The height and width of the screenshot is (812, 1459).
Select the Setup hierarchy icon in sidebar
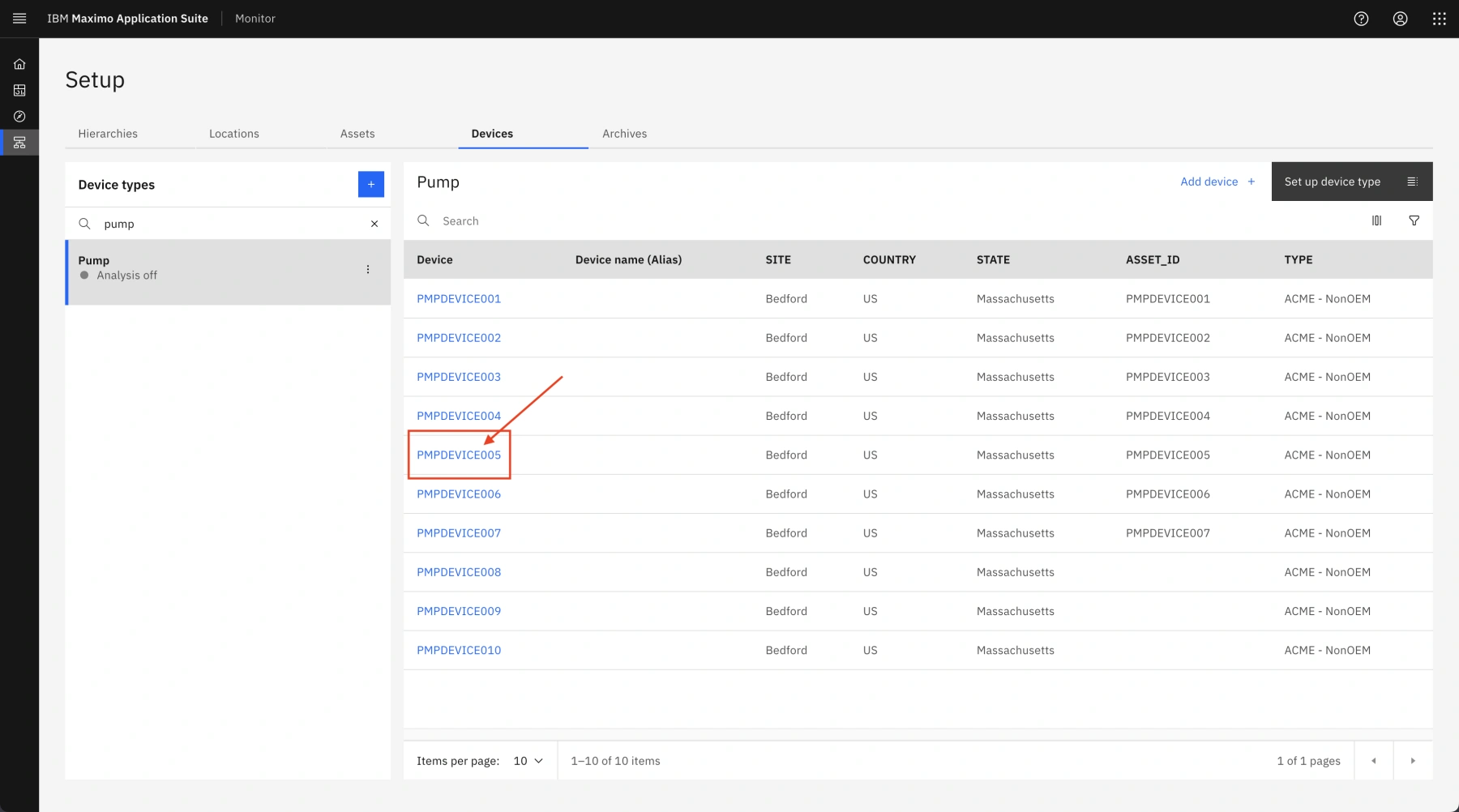coord(19,143)
